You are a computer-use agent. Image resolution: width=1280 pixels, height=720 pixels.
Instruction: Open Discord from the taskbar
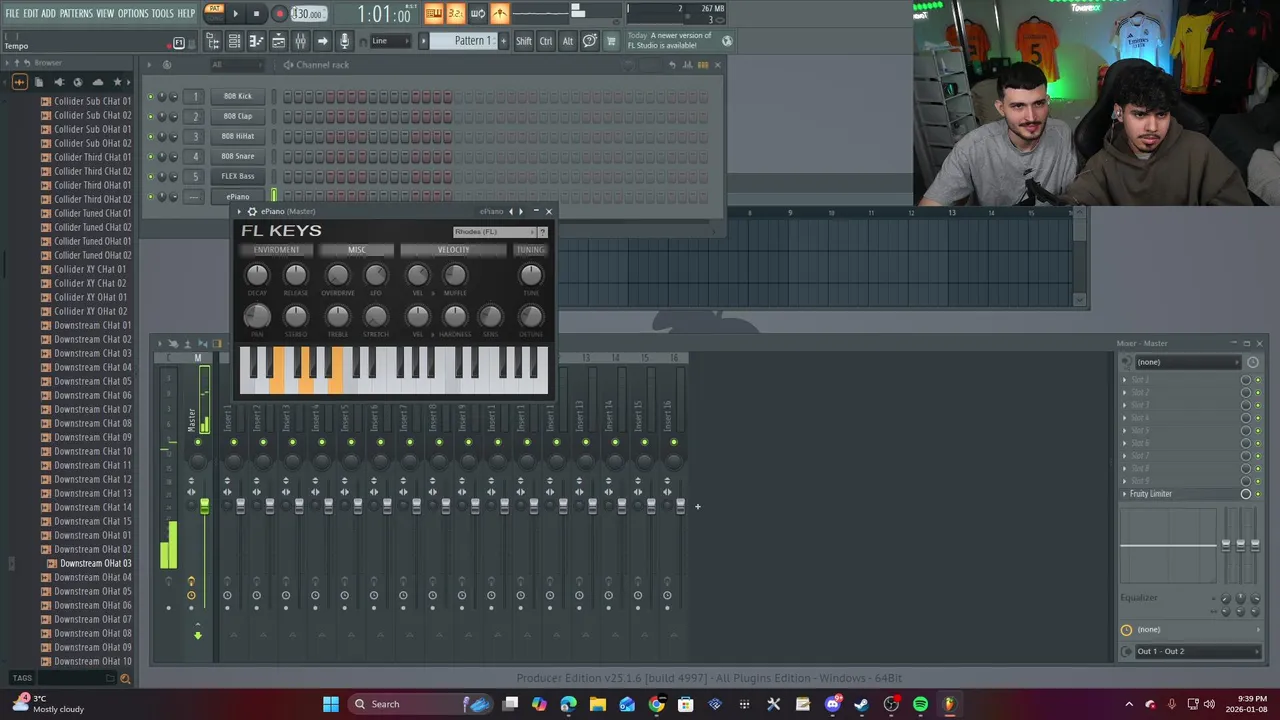[832, 704]
